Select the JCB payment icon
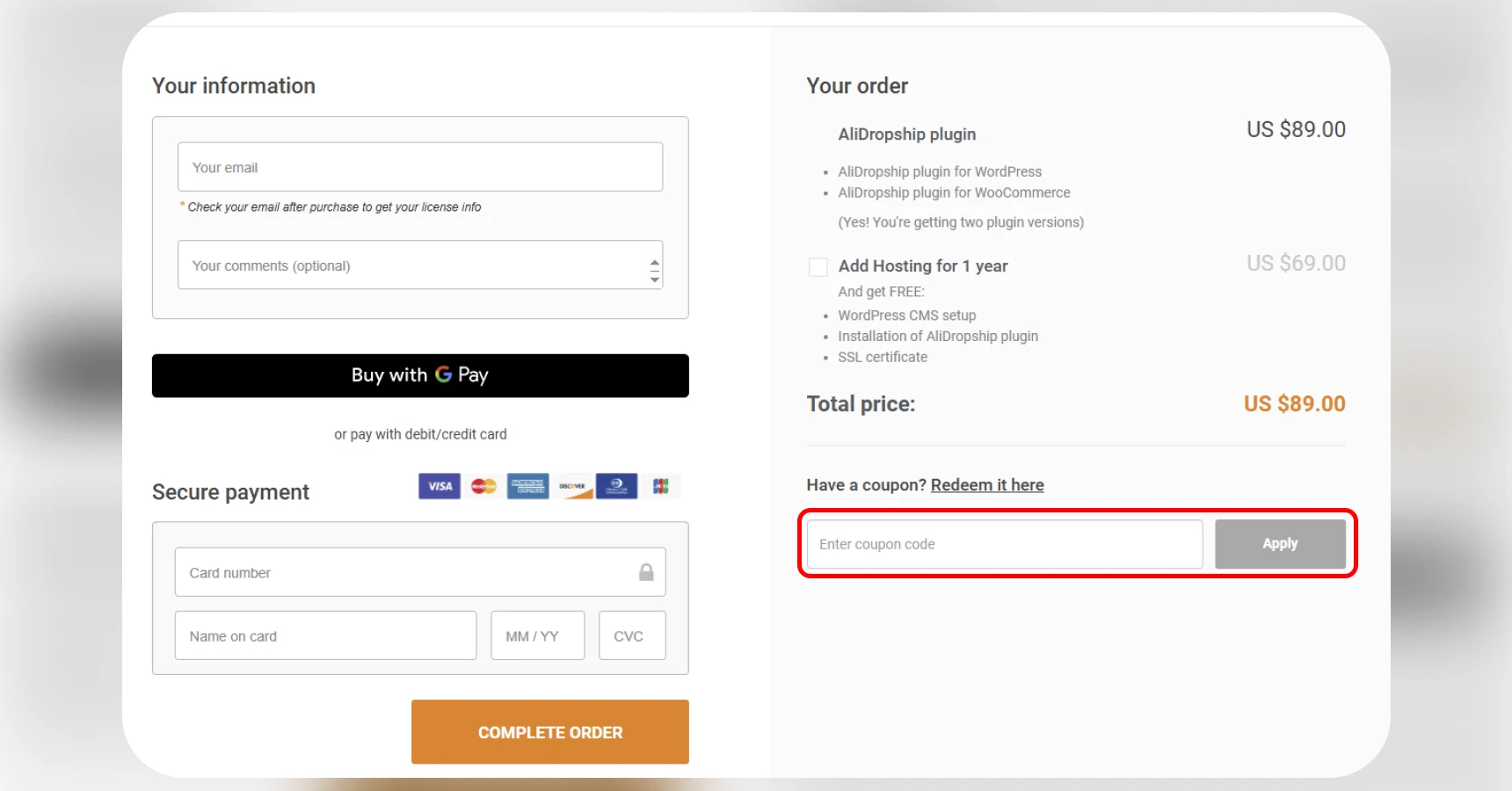1512x791 pixels. click(662, 486)
